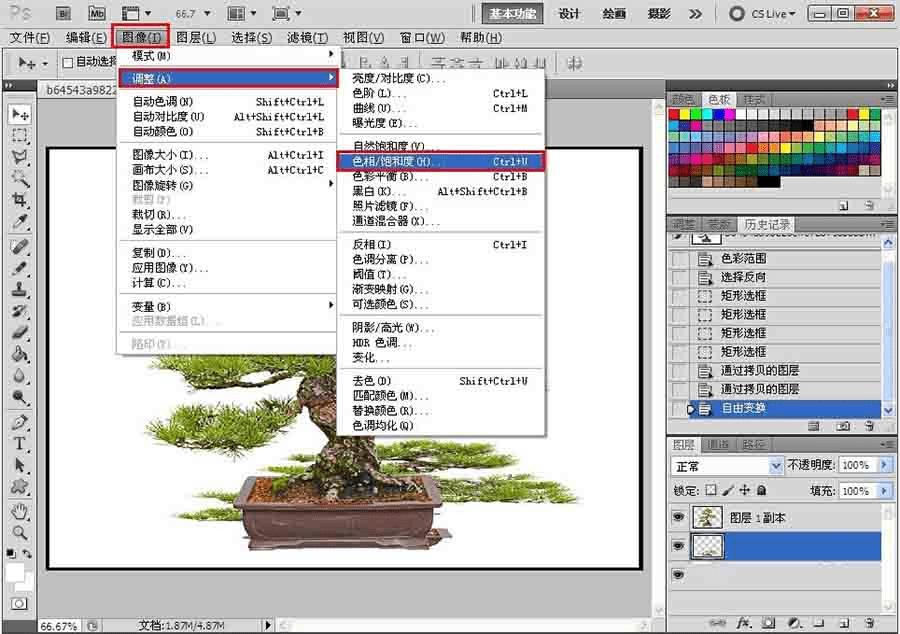This screenshot has height=634, width=900.
Task: Pick the horizontal Type tool
Action: click(x=19, y=444)
